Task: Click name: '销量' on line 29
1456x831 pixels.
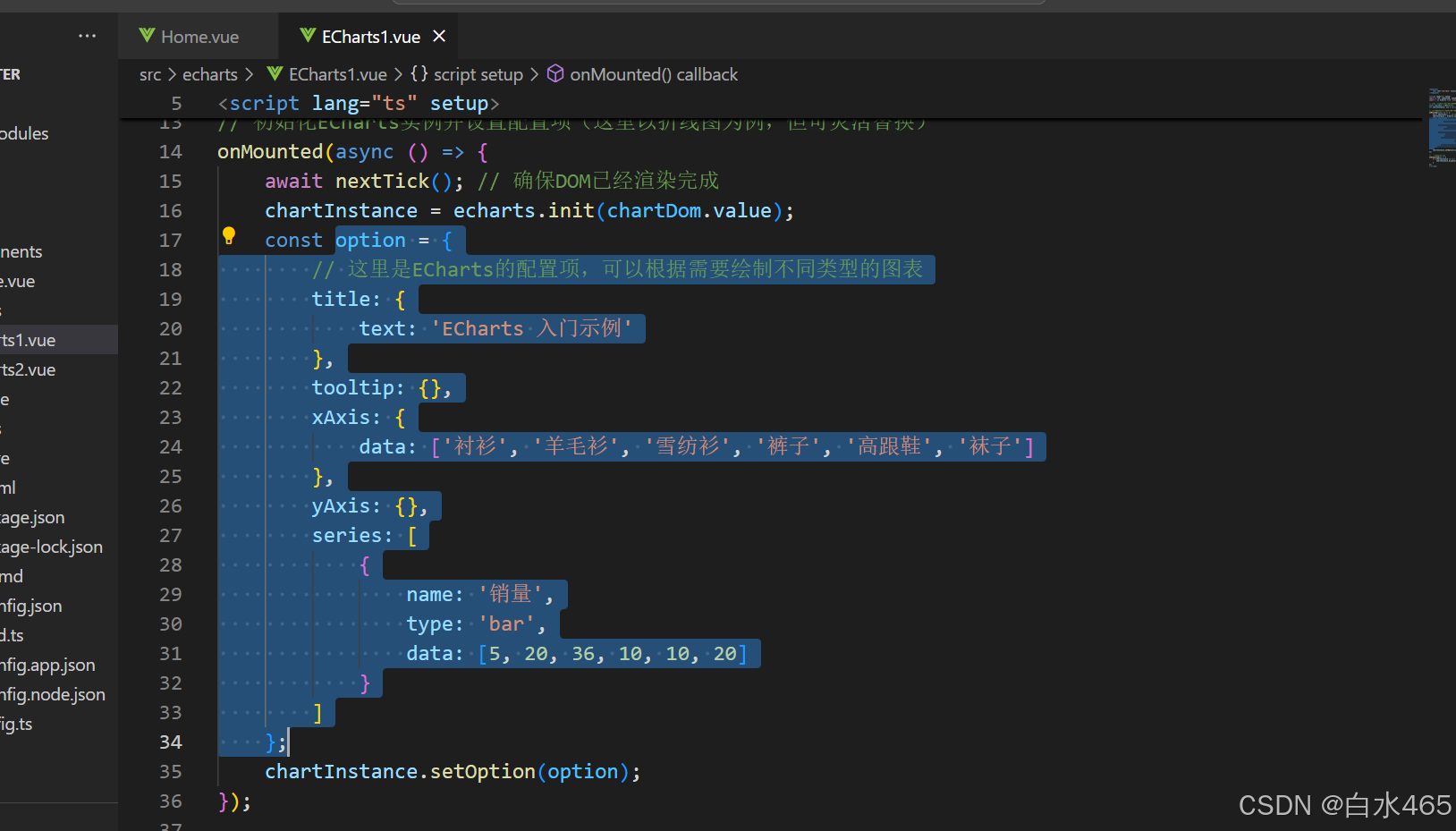Action: tap(480, 595)
